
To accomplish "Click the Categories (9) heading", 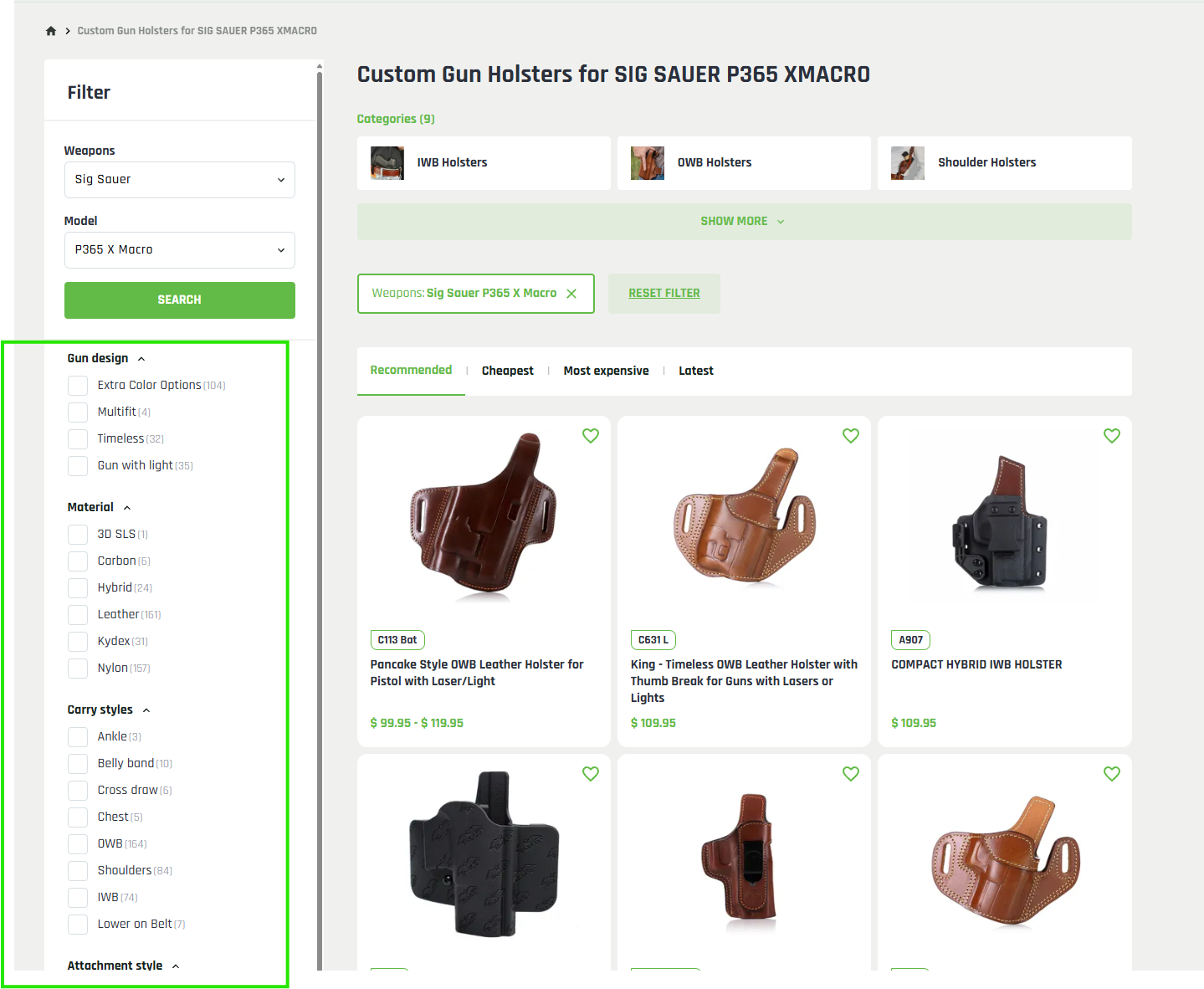I will [x=396, y=119].
